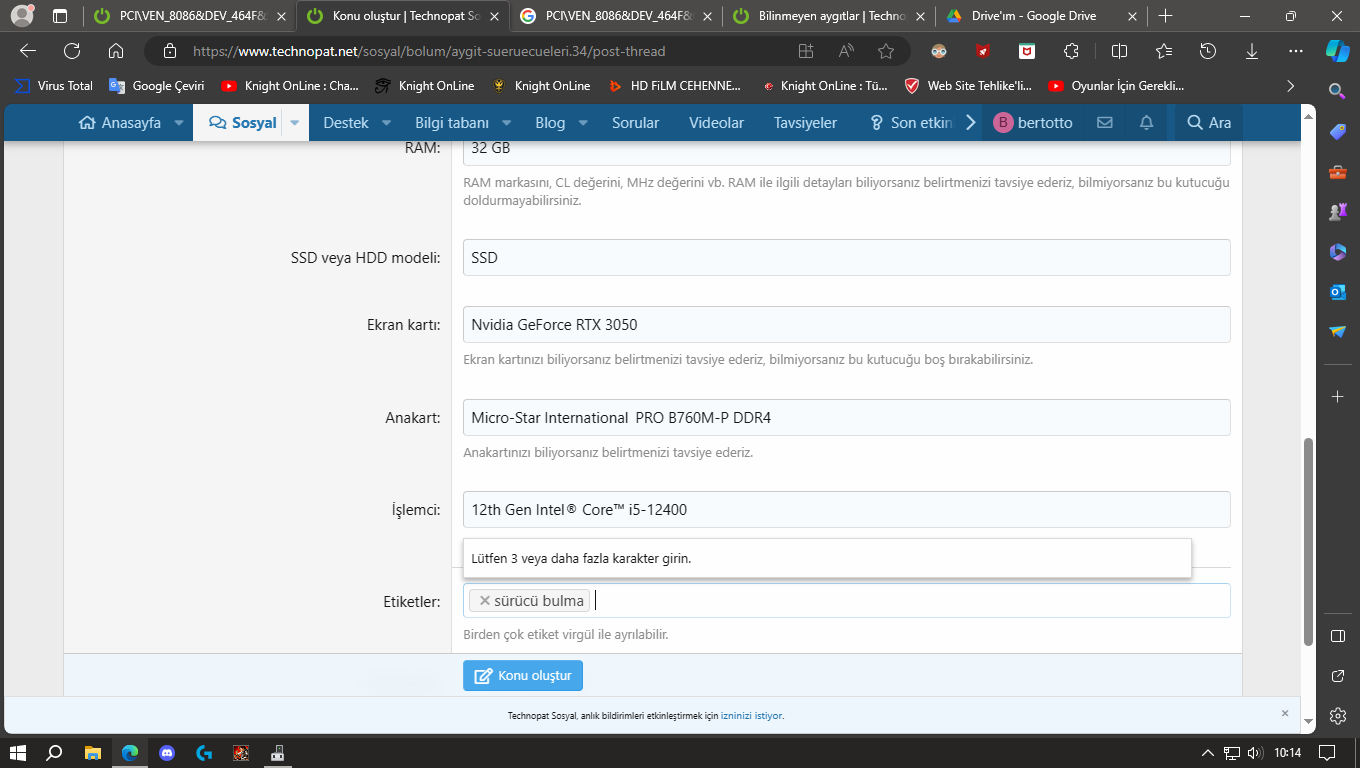Viewport: 1360px width, 768px height.
Task: Launch Copilot from the toolbar
Action: tap(1338, 51)
